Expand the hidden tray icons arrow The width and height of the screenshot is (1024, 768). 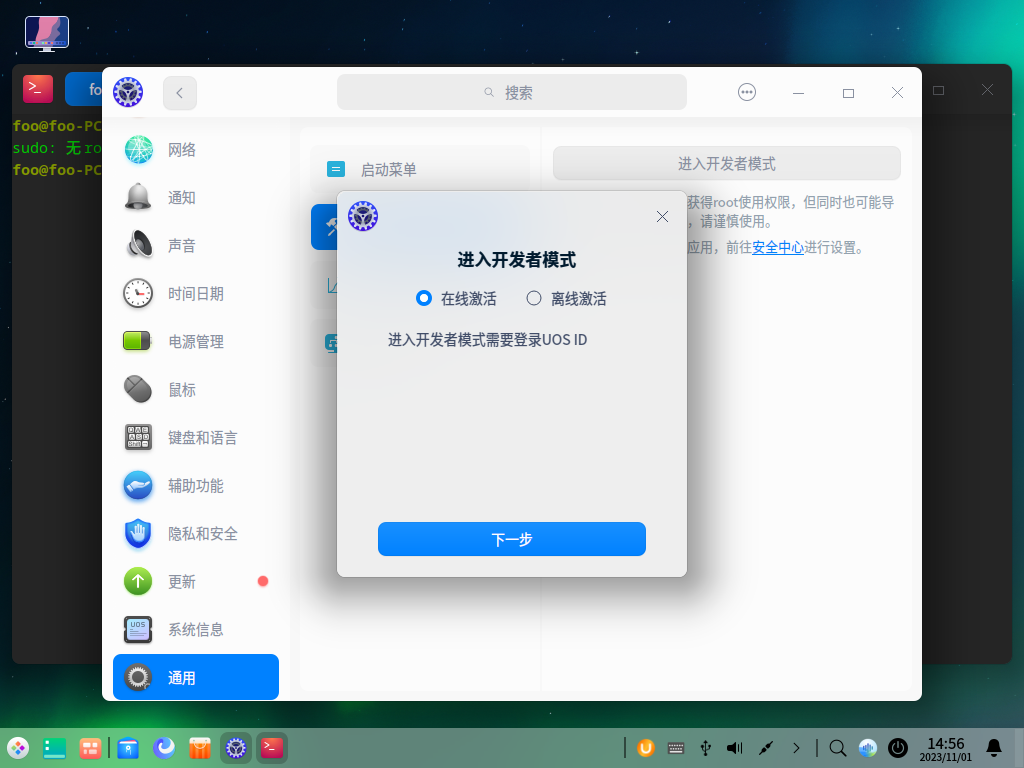796,747
